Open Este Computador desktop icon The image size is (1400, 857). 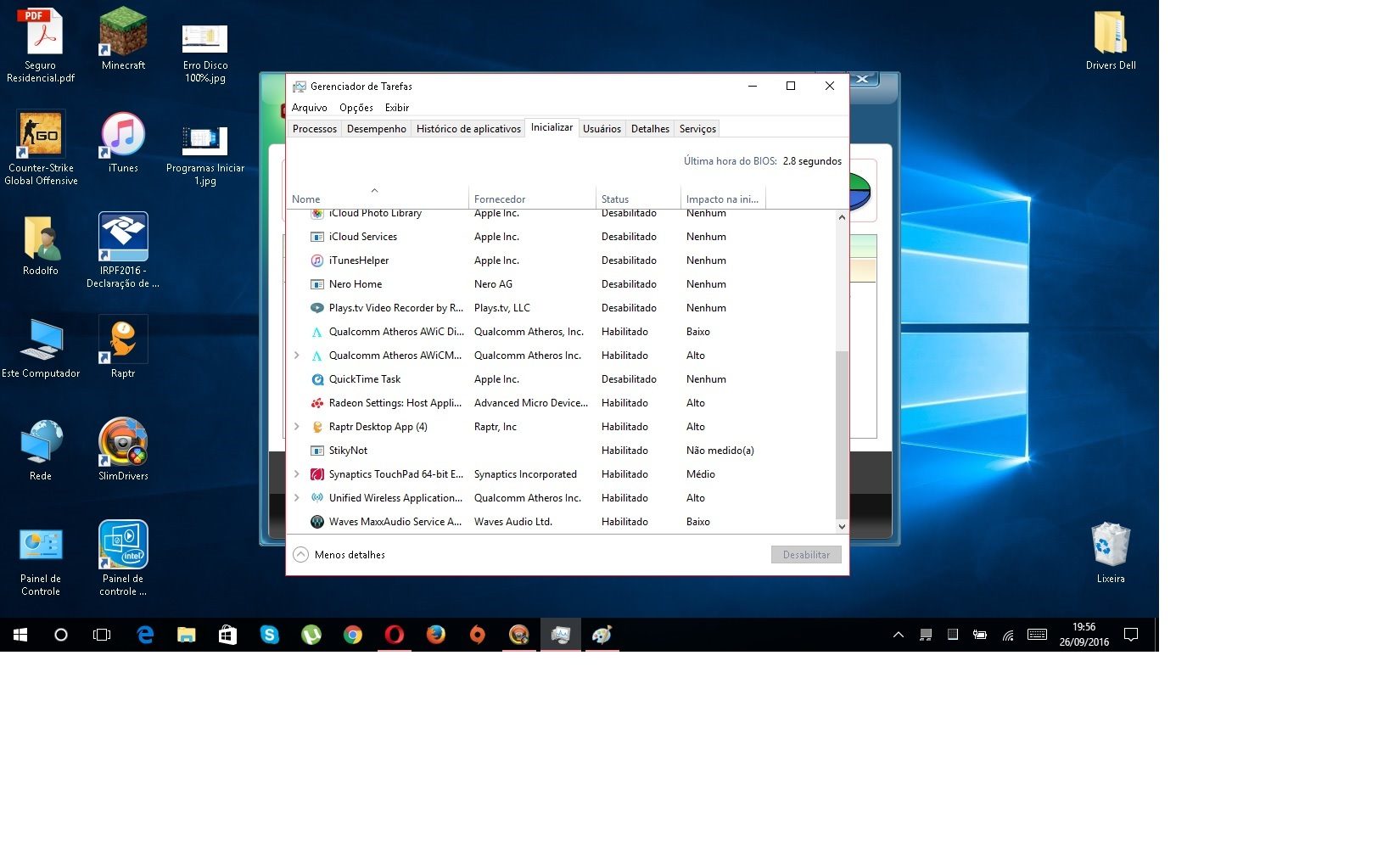[x=41, y=347]
